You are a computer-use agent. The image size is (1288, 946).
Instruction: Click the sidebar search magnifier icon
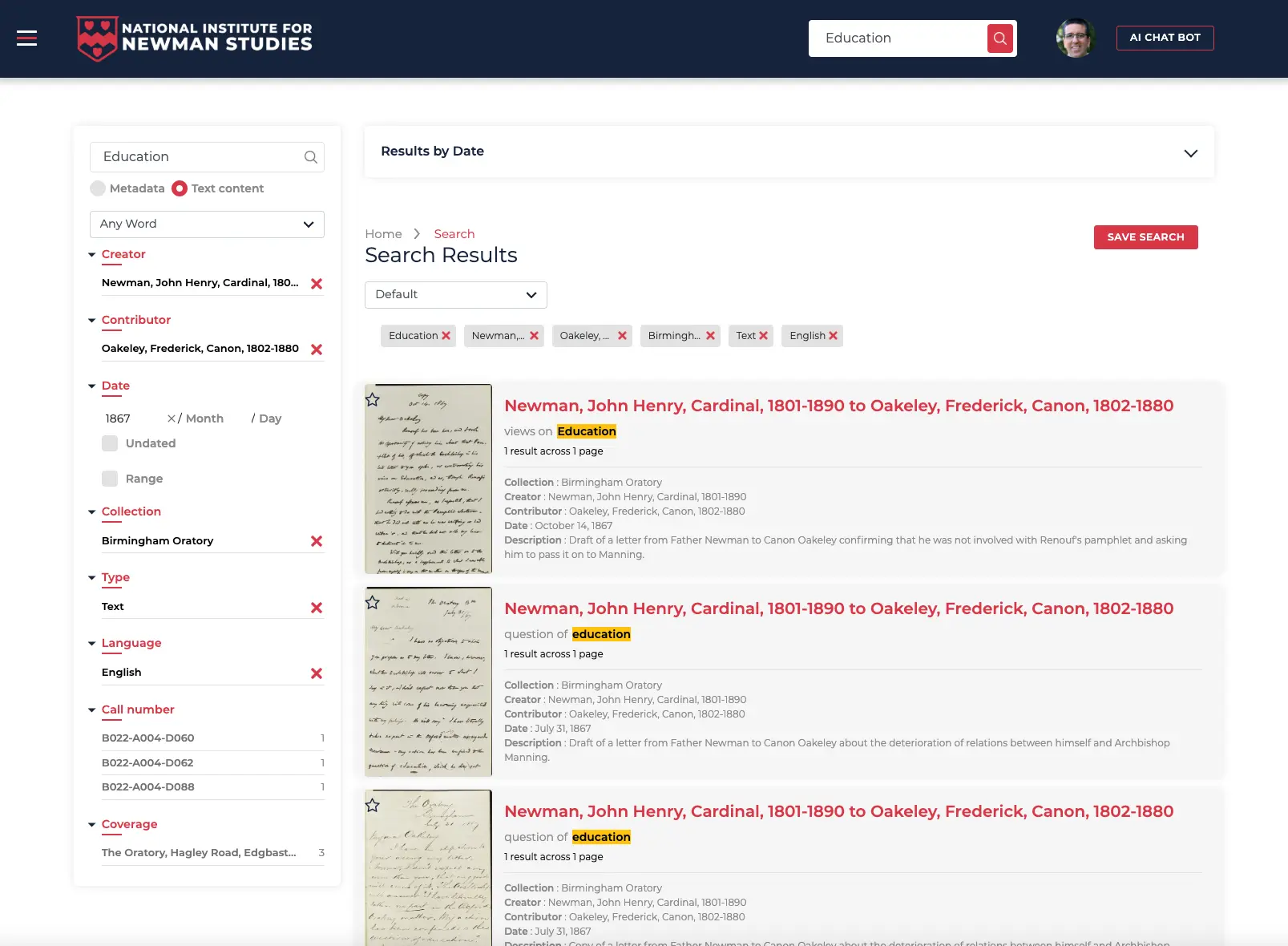(x=310, y=156)
